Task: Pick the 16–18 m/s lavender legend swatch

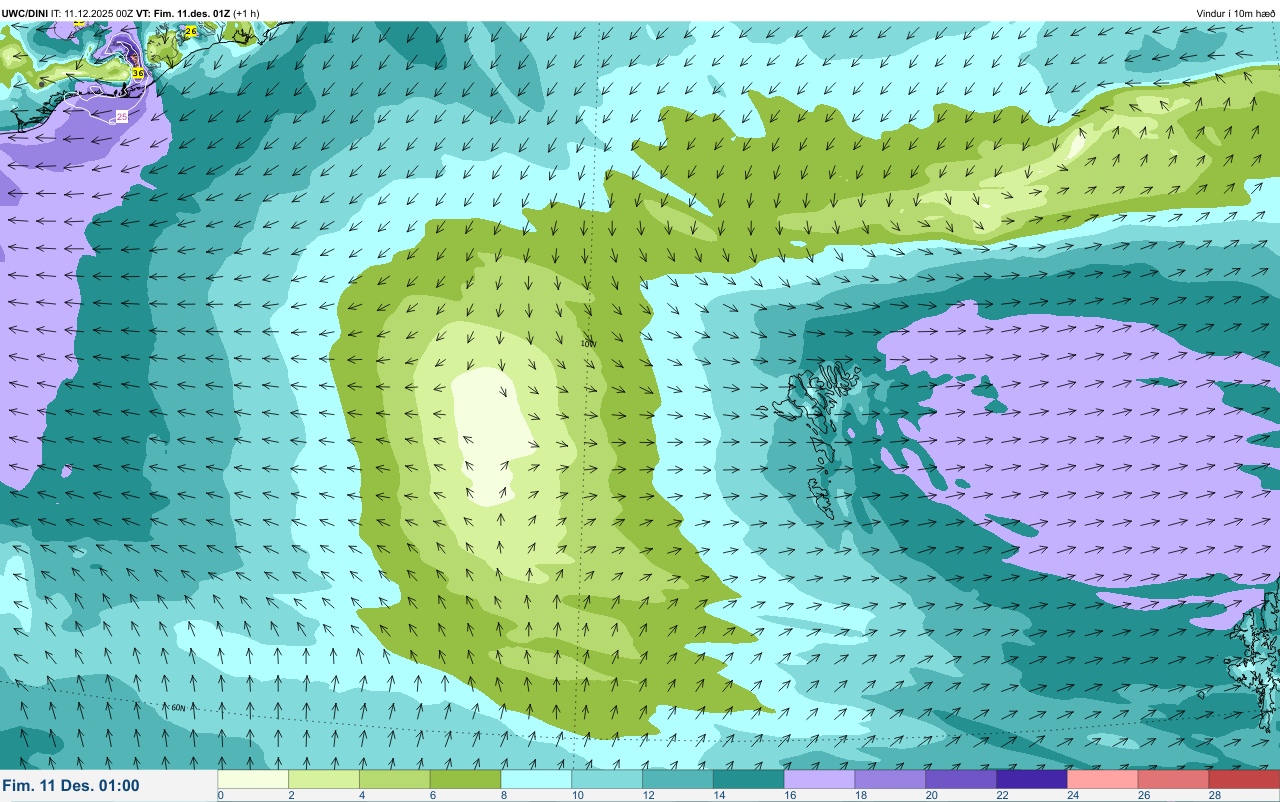Action: tap(820, 779)
